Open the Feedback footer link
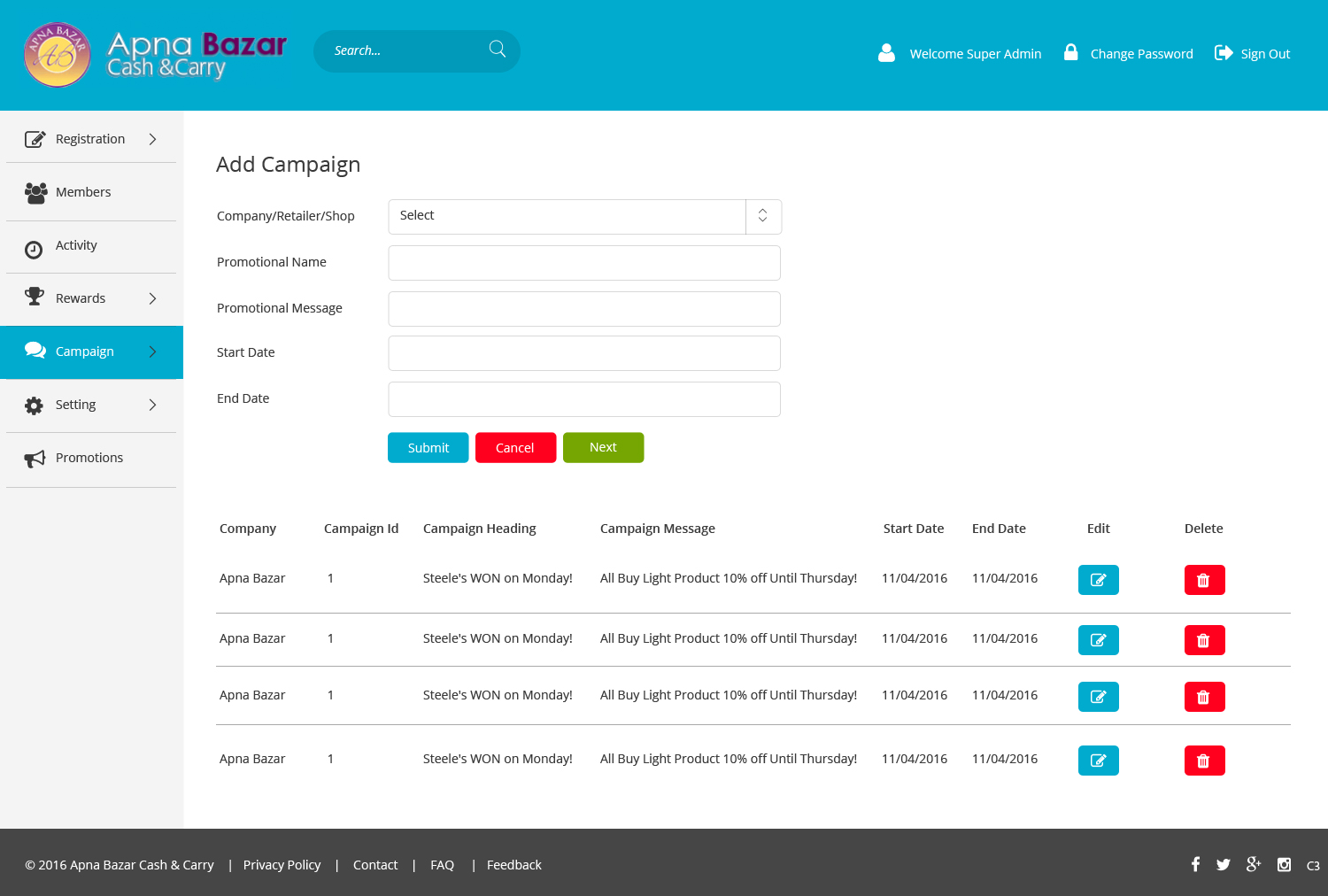Viewport: 1328px width, 896px height. pyautogui.click(x=514, y=865)
